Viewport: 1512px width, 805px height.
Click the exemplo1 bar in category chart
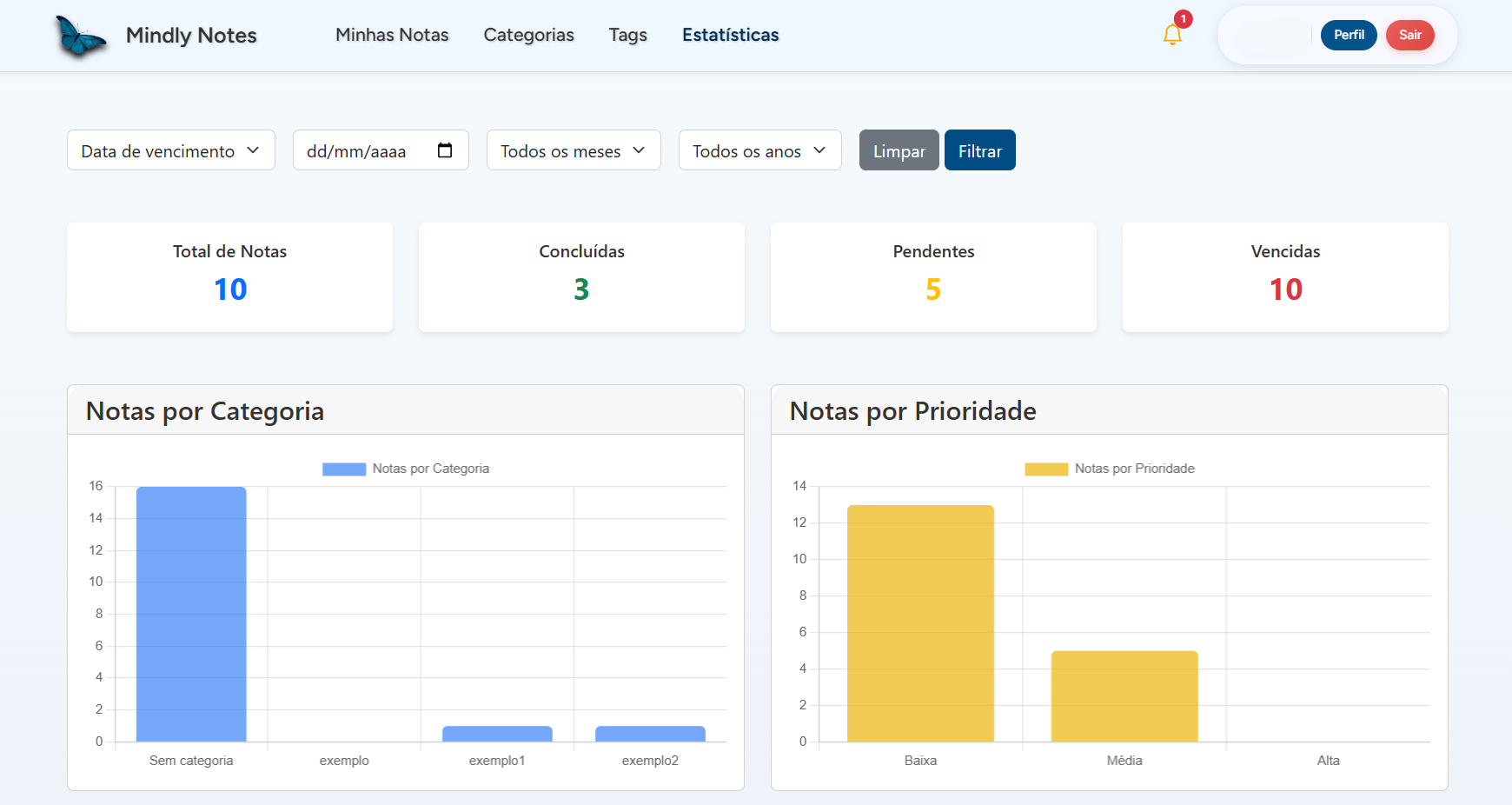click(497, 734)
